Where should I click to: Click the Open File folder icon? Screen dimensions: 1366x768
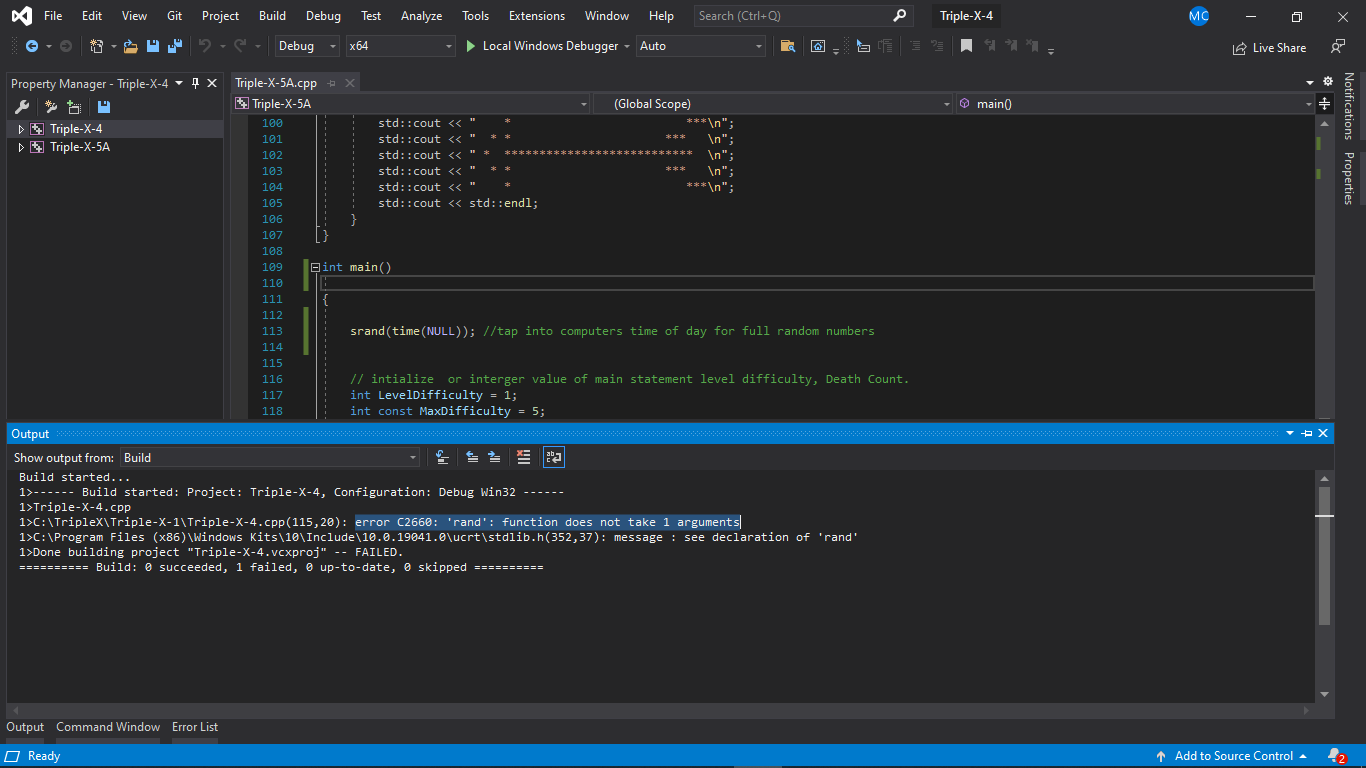[x=131, y=46]
